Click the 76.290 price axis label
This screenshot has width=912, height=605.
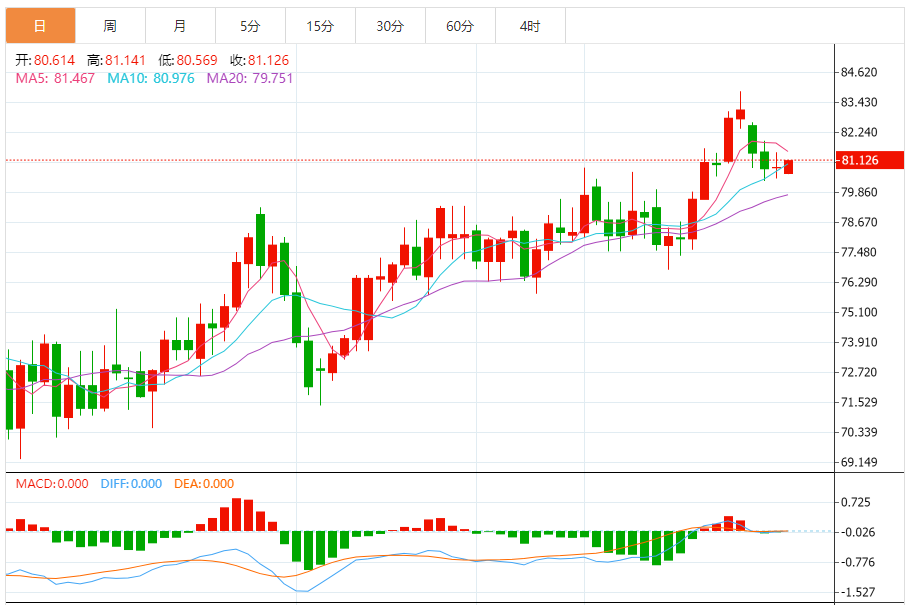pyautogui.click(x=859, y=282)
